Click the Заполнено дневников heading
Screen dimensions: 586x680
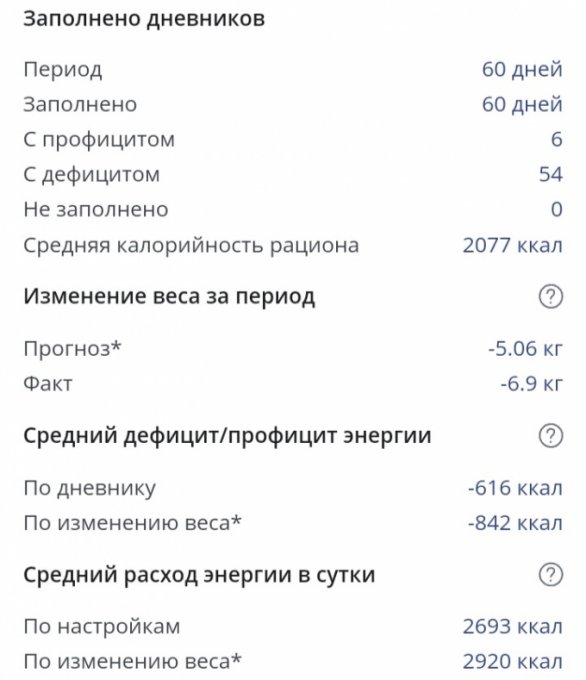click(144, 19)
